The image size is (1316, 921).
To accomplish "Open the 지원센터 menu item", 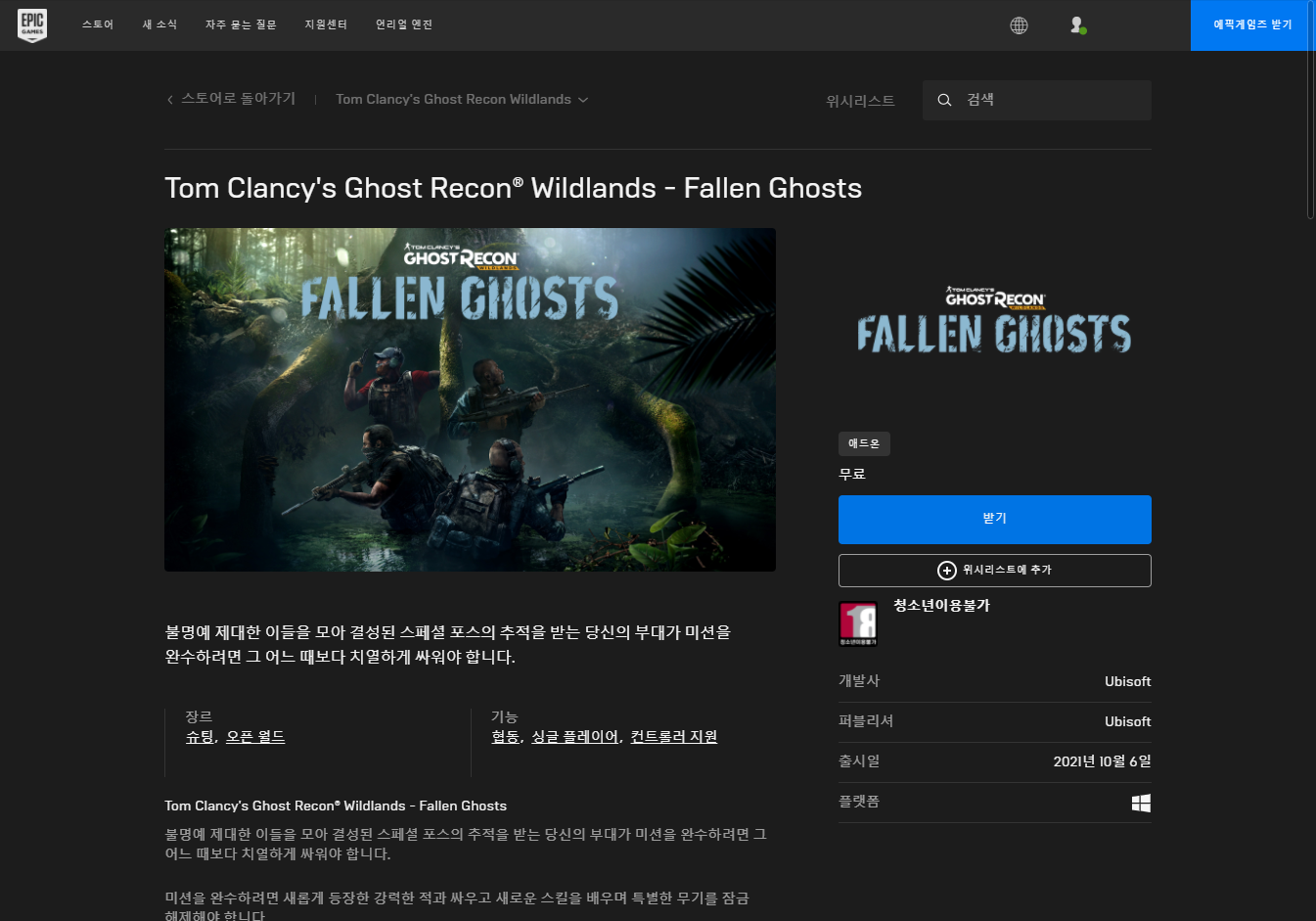I will (x=326, y=25).
